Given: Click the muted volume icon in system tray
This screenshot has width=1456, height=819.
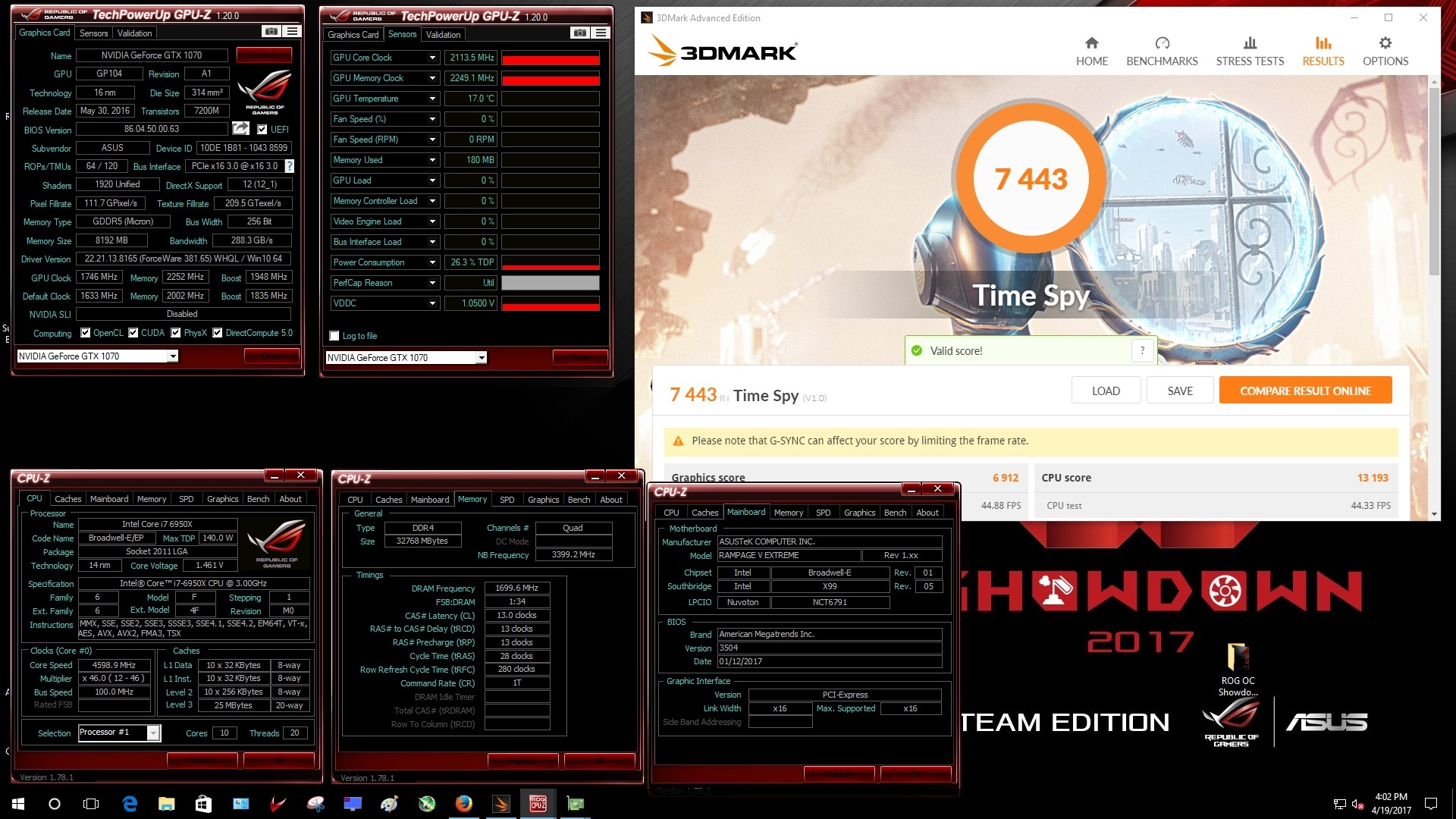Looking at the screenshot, I should (x=1358, y=804).
